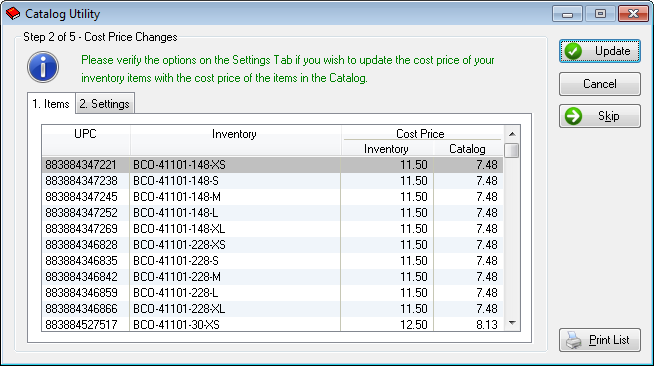The height and width of the screenshot is (366, 654).
Task: Select the 1. Items tab
Action: coord(51,103)
